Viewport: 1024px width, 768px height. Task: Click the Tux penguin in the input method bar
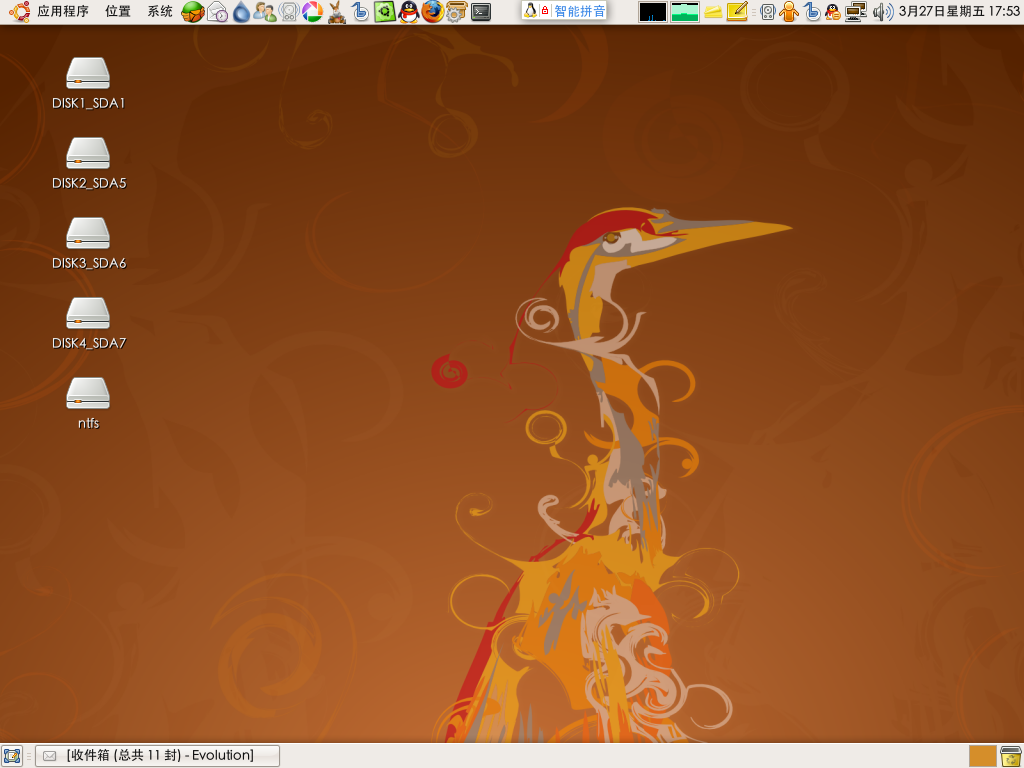click(530, 10)
